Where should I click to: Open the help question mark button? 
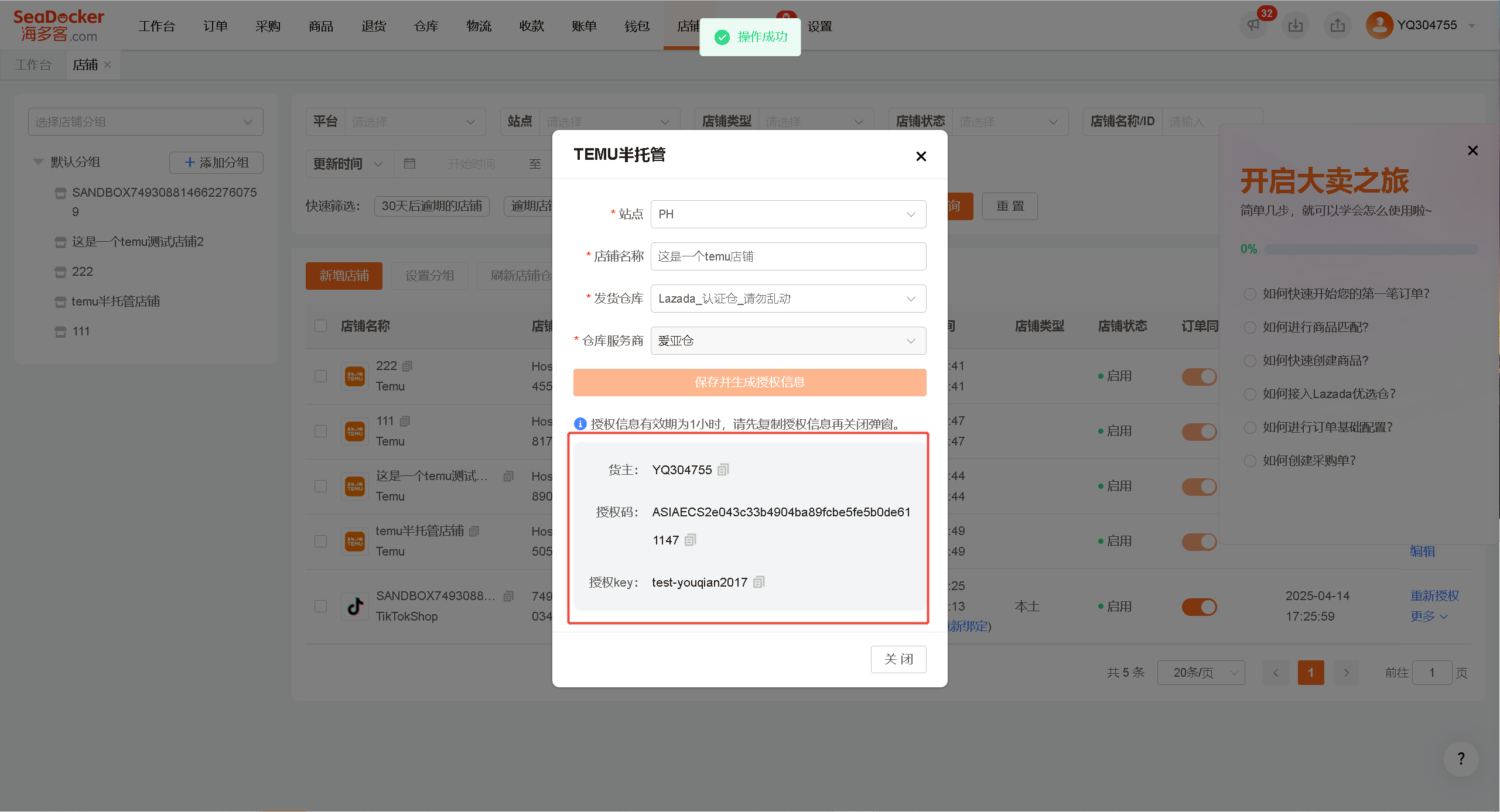[1461, 759]
